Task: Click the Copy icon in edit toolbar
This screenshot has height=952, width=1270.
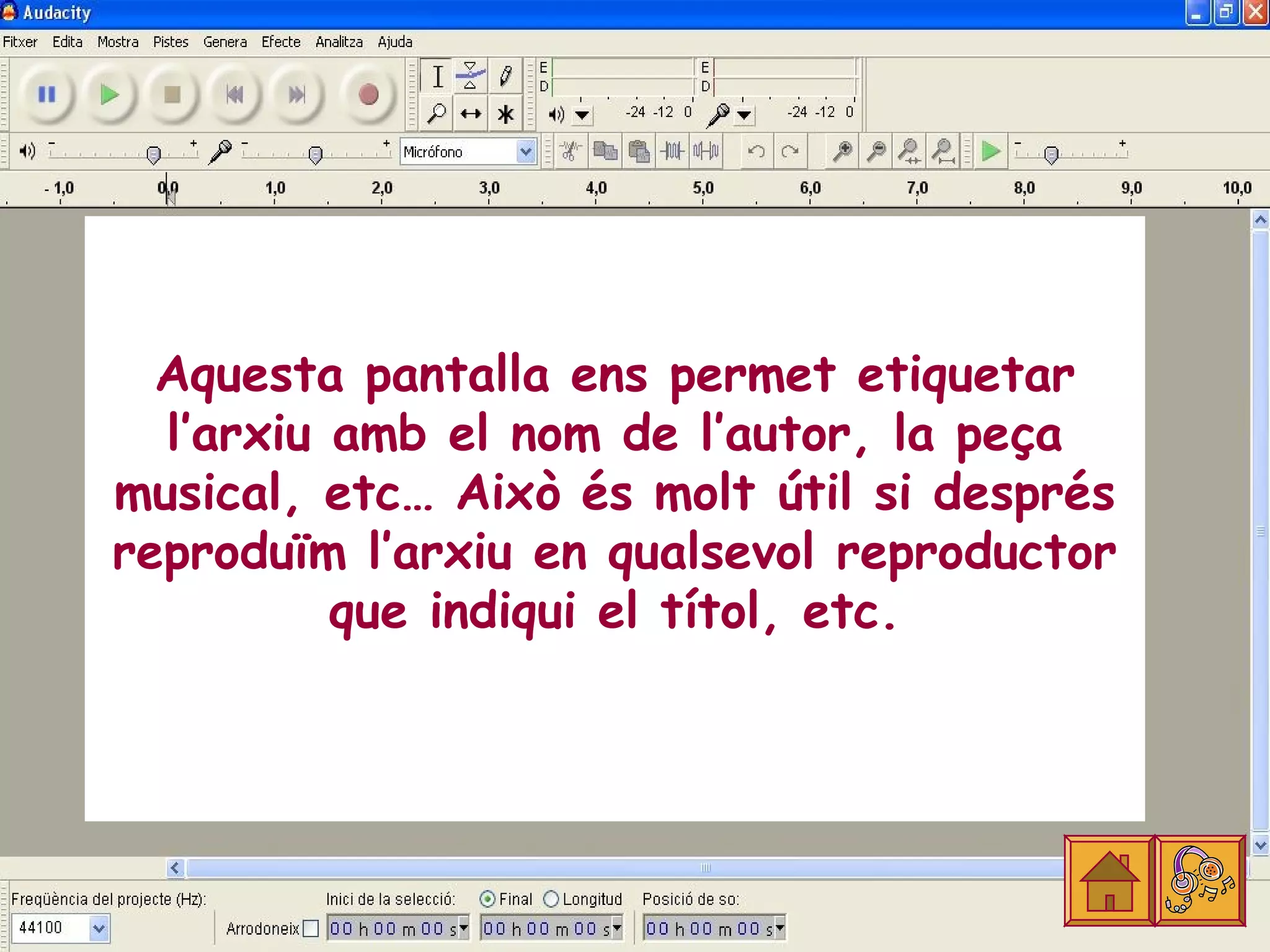Action: (x=605, y=151)
